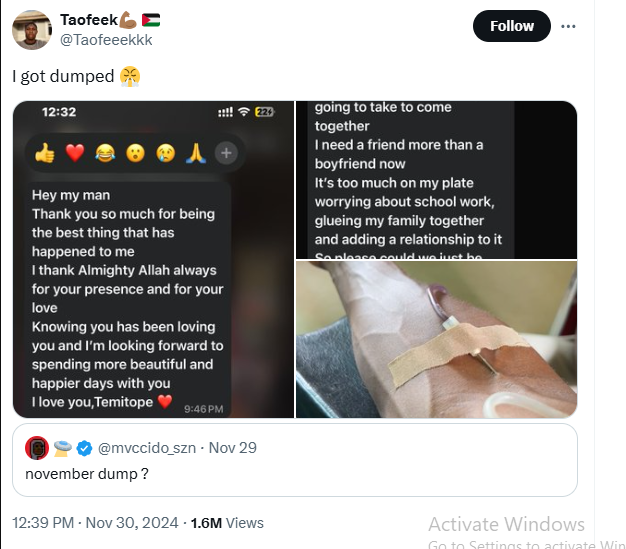
Task: Open the @Taofeeekkk handle link
Action: pos(106,39)
